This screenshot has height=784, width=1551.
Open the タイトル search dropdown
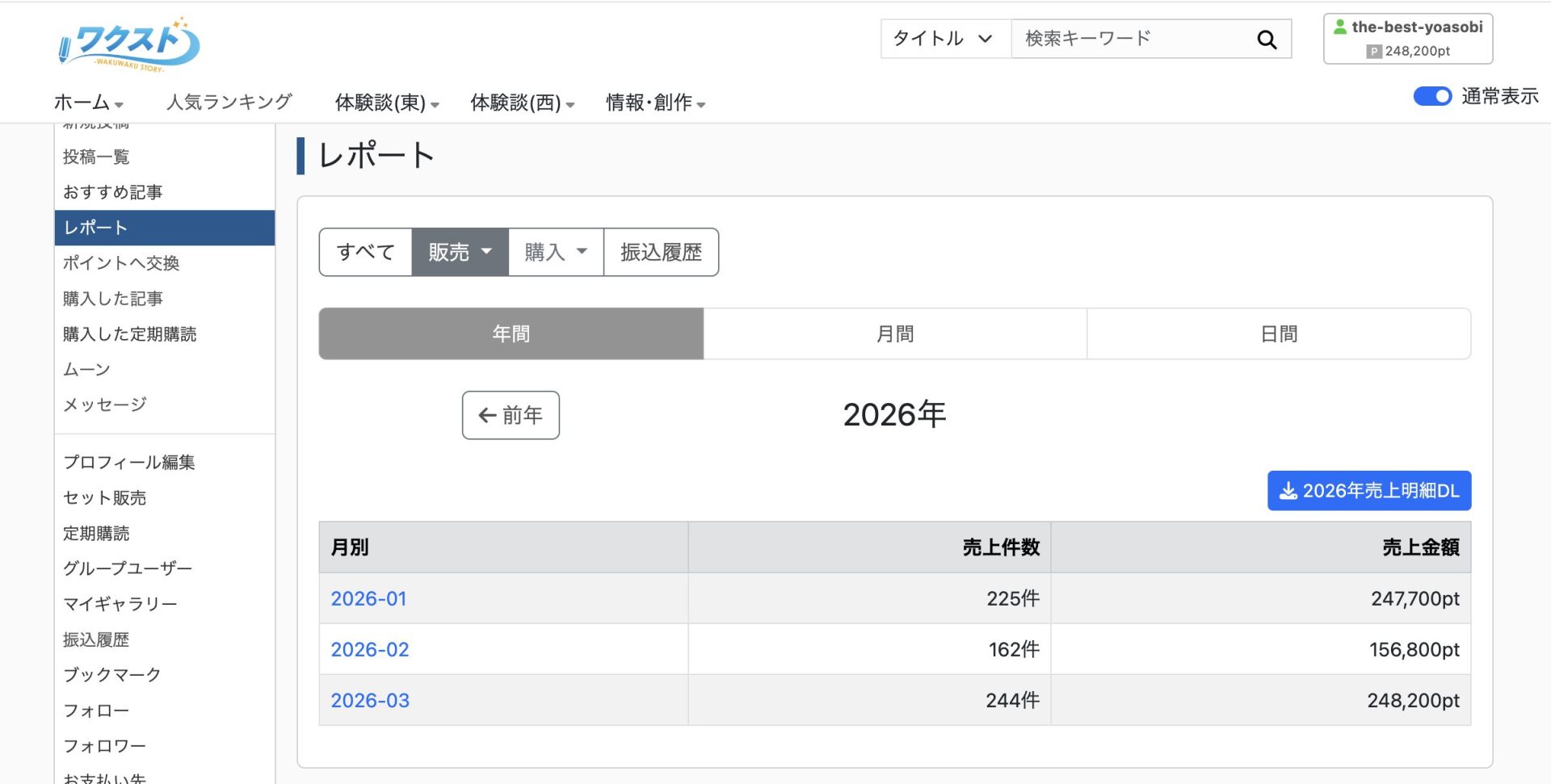tap(942, 38)
